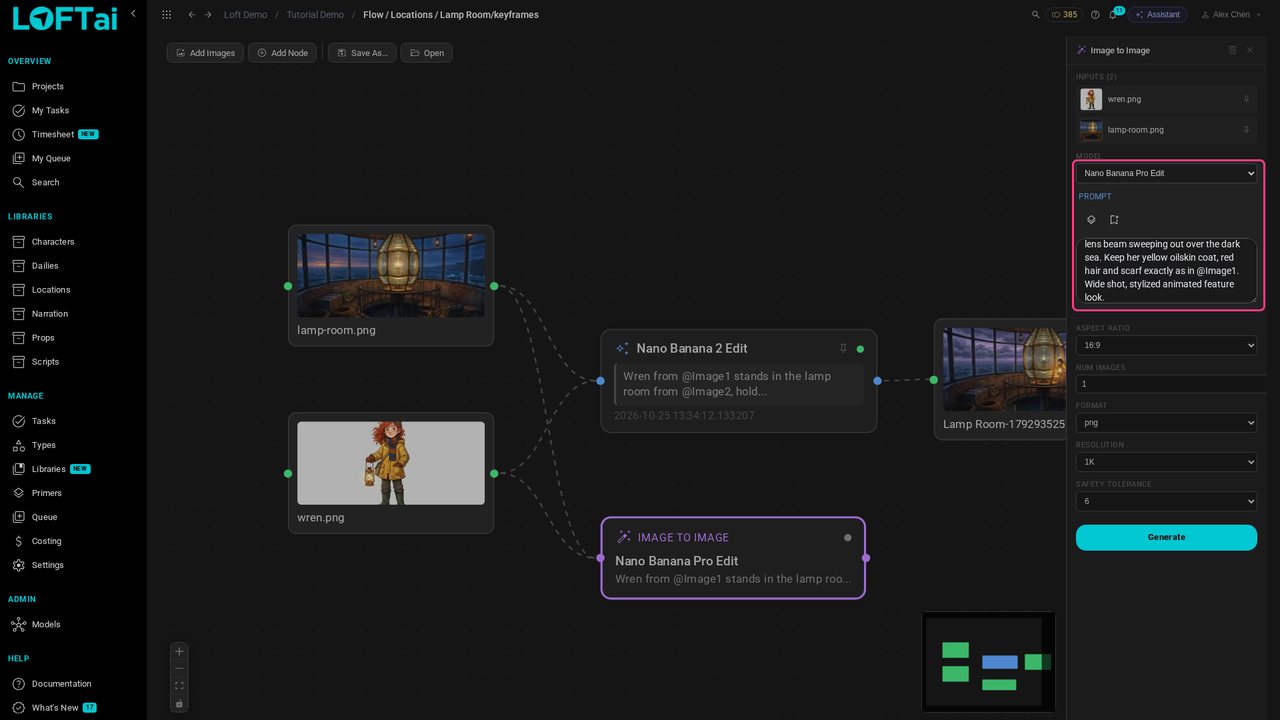Zoom out on the flow canvas
This screenshot has width=1280, height=720.
[179, 668]
